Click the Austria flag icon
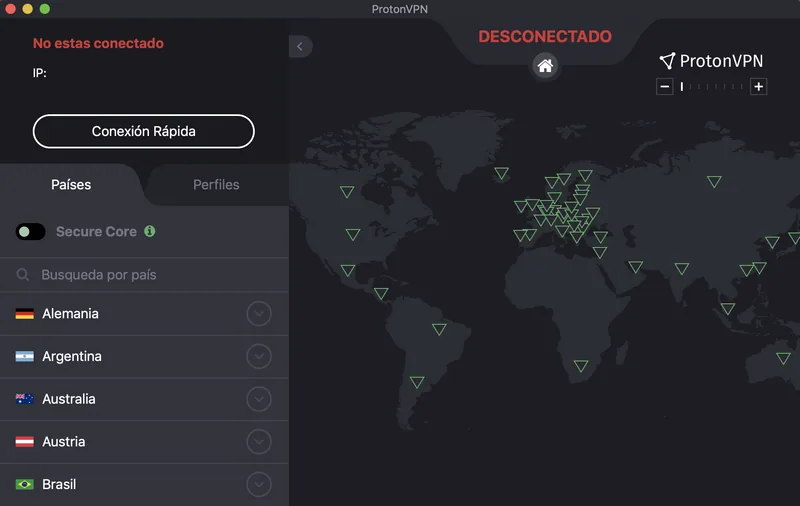Image resolution: width=800 pixels, height=506 pixels. point(24,442)
